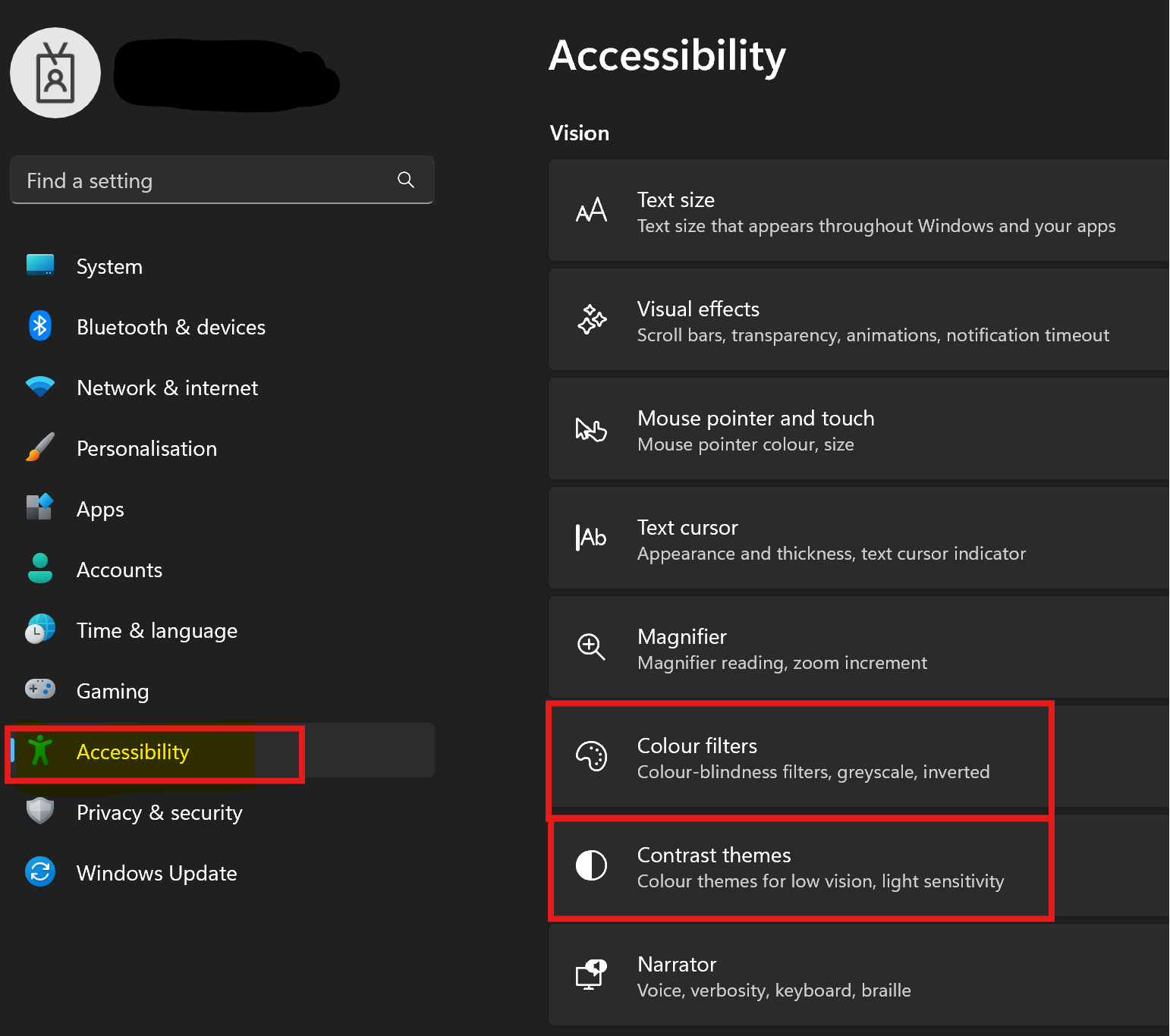Click the Magnifier zoom icon
The width and height of the screenshot is (1170, 1036).
(591, 647)
